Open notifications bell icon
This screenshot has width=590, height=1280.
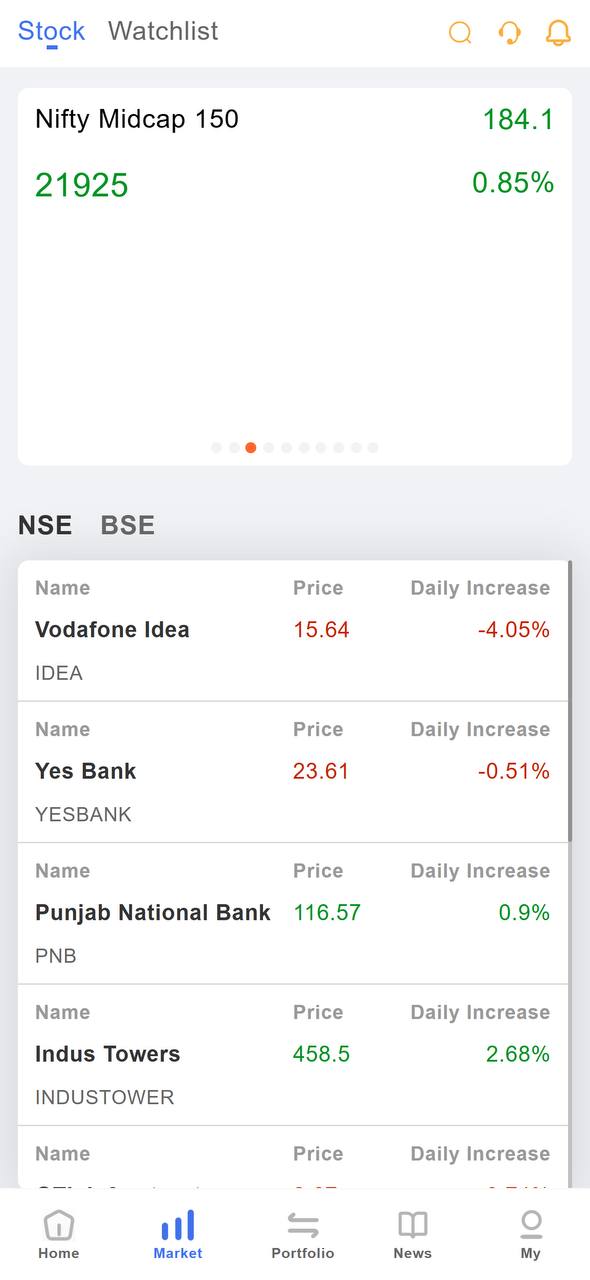(x=558, y=33)
